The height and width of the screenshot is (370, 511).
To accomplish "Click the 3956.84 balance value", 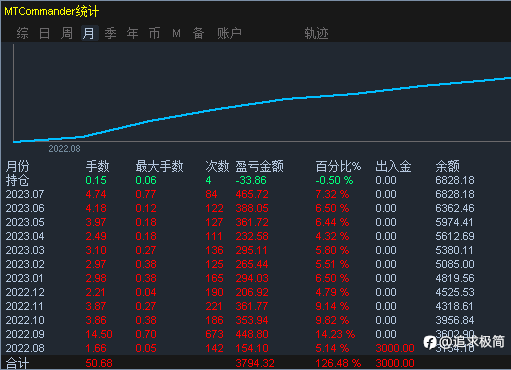I will pos(455,320).
